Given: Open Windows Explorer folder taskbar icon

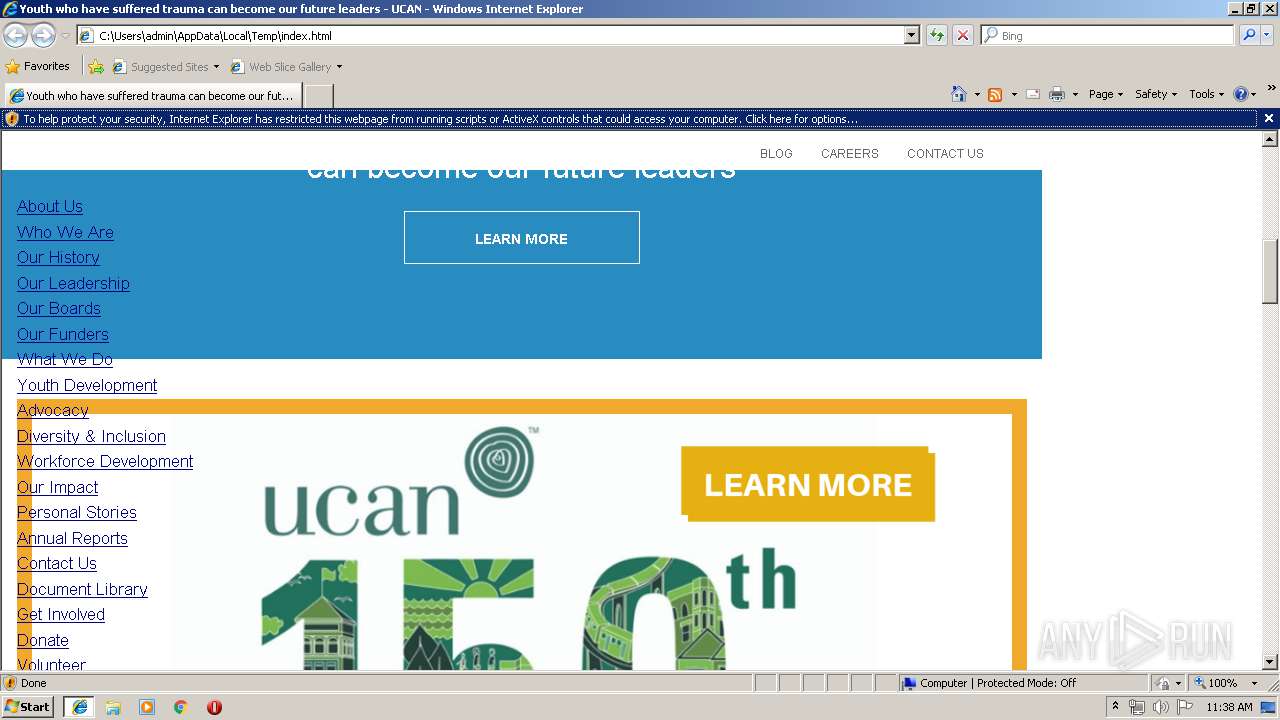Looking at the screenshot, I should coord(113,707).
